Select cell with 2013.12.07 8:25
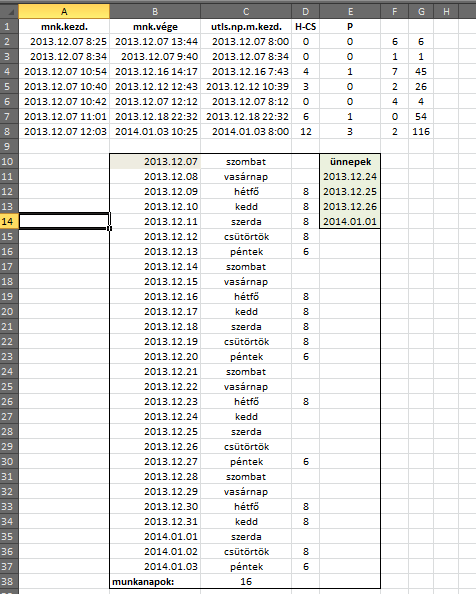The image size is (476, 594). (x=64, y=42)
